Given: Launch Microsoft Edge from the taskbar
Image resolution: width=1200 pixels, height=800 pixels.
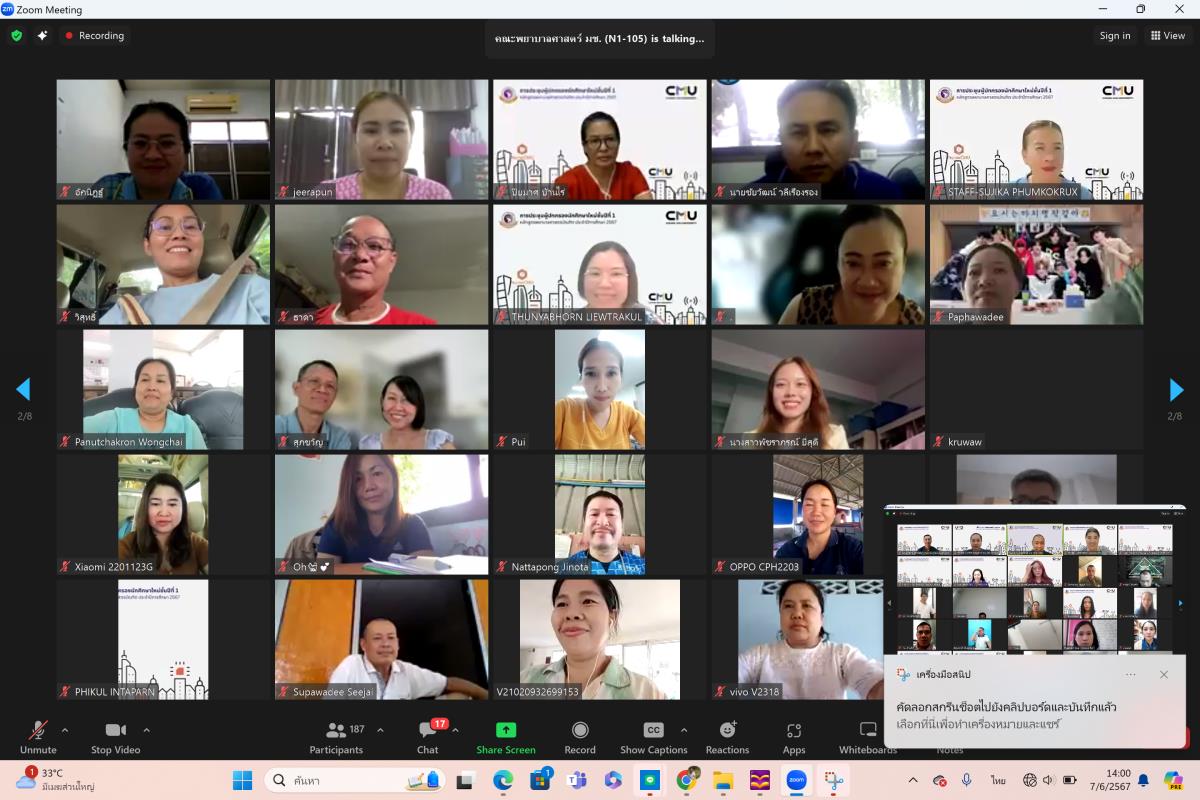Looking at the screenshot, I should pos(503,780).
